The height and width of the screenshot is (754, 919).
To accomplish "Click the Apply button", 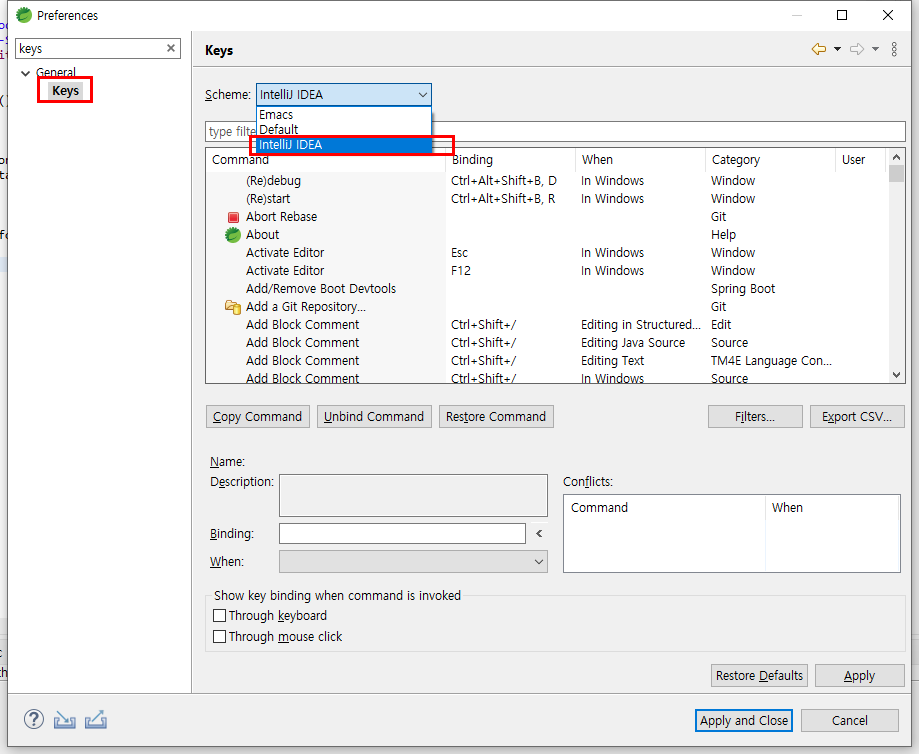I will coord(859,675).
